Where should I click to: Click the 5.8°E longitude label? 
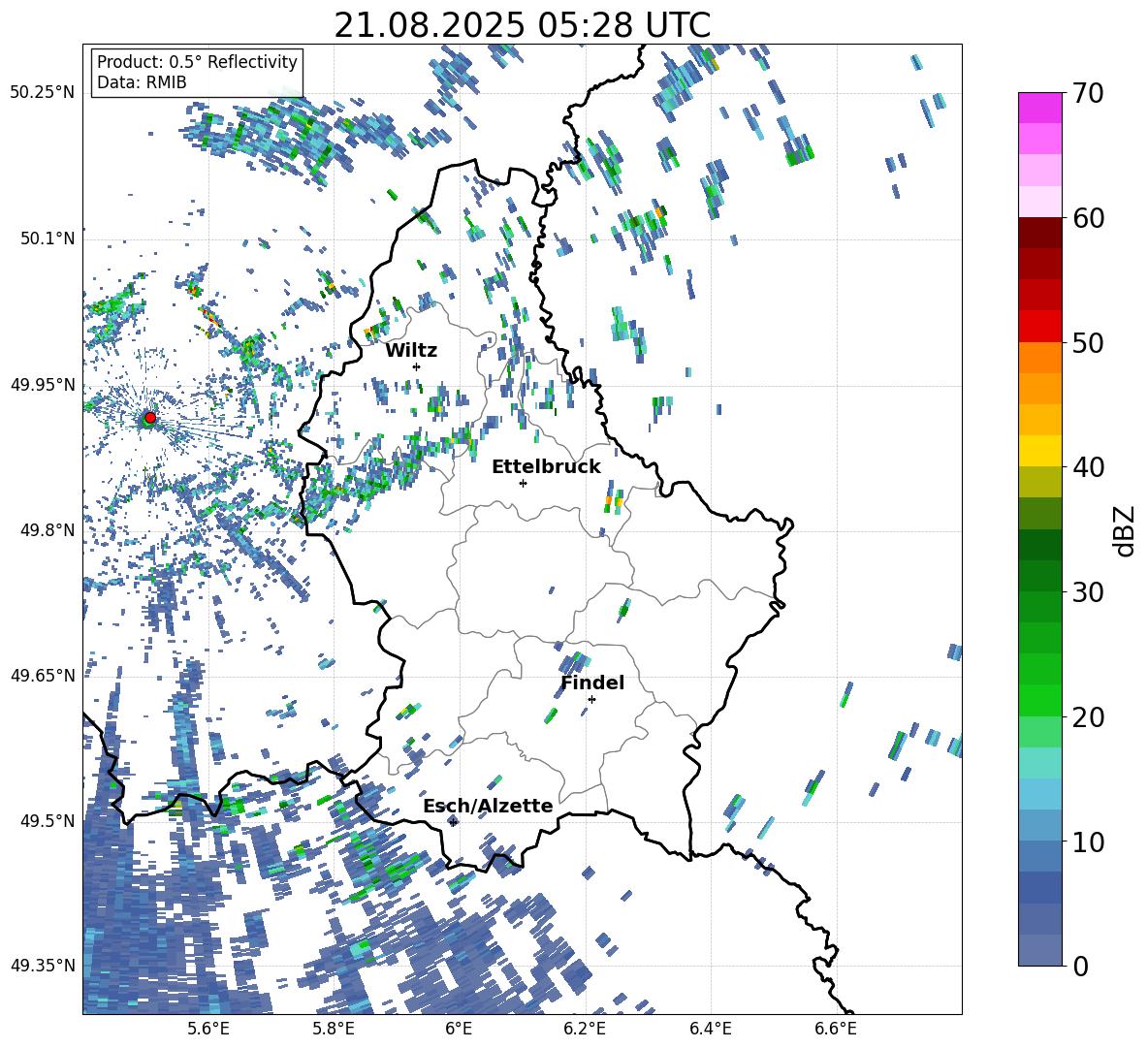pyautogui.click(x=334, y=1029)
